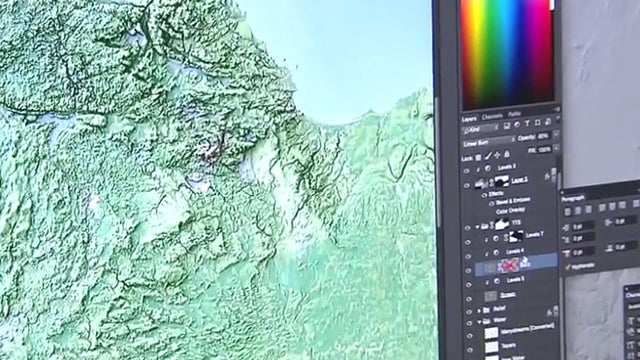The height and width of the screenshot is (360, 640).
Task: Switch to the Layers tab
Action: point(469,119)
